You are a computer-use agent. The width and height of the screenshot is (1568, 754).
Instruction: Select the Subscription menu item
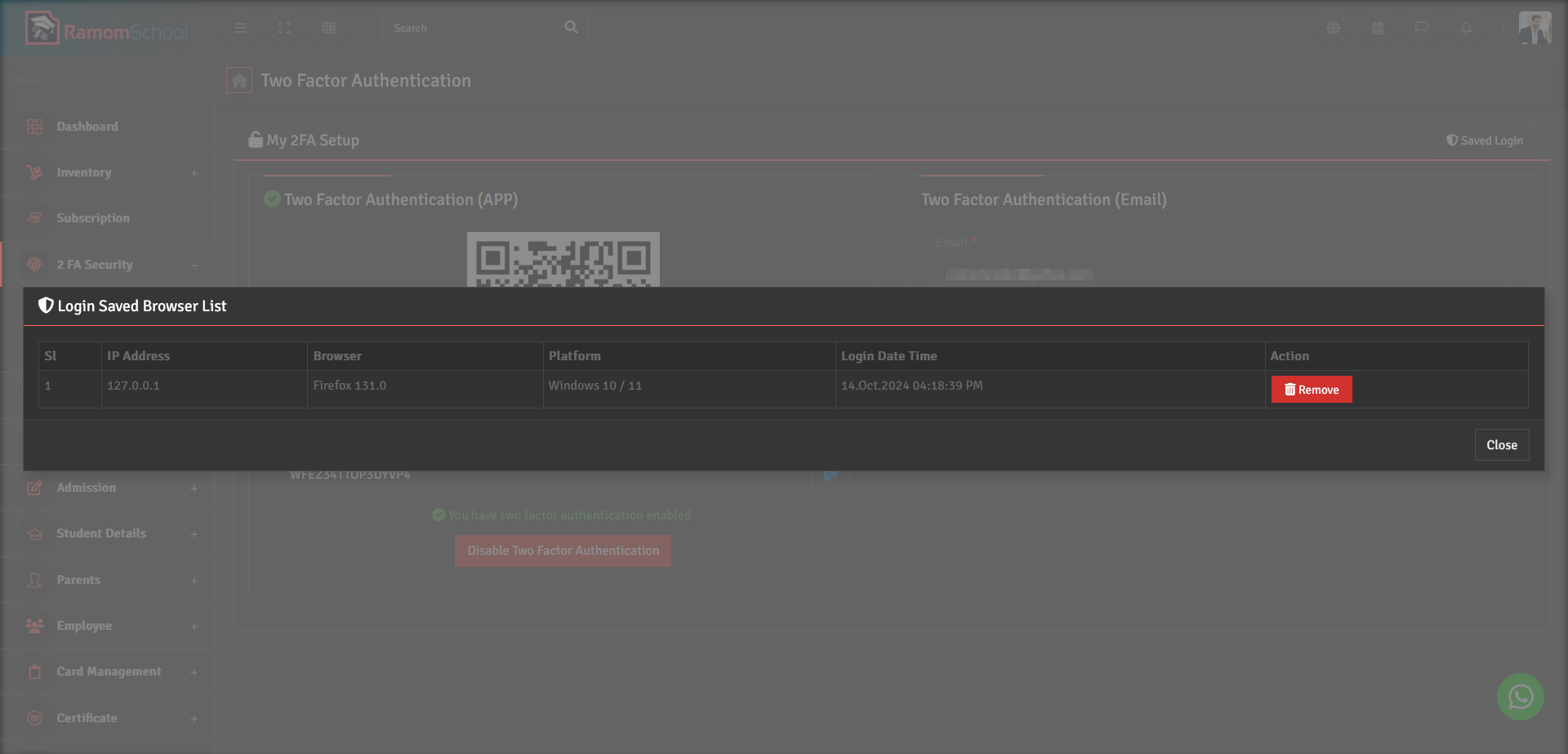click(92, 218)
